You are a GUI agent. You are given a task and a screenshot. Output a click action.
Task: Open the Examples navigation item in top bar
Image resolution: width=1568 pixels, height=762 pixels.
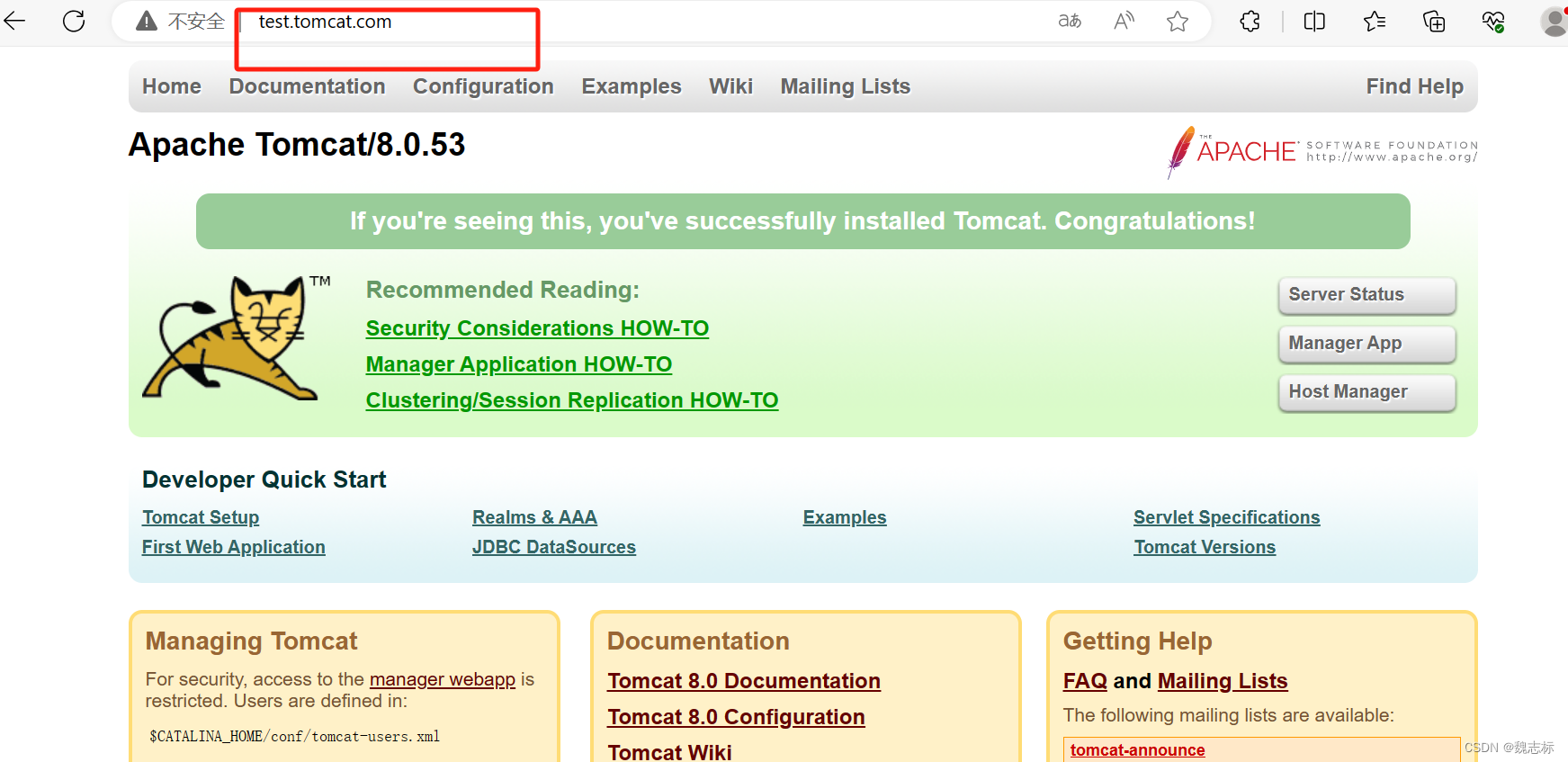[x=632, y=86]
